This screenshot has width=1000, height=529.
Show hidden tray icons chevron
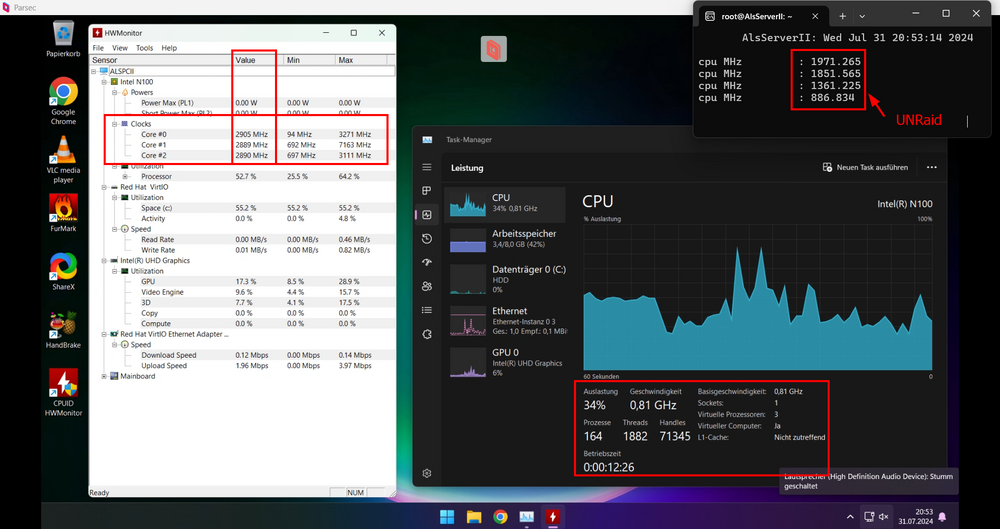pyautogui.click(x=850, y=516)
